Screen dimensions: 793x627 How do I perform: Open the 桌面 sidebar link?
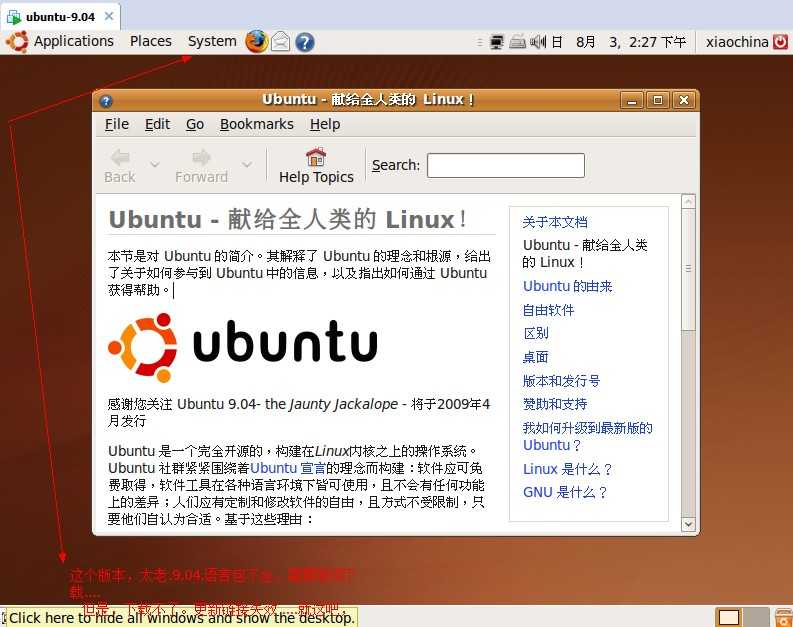point(536,357)
